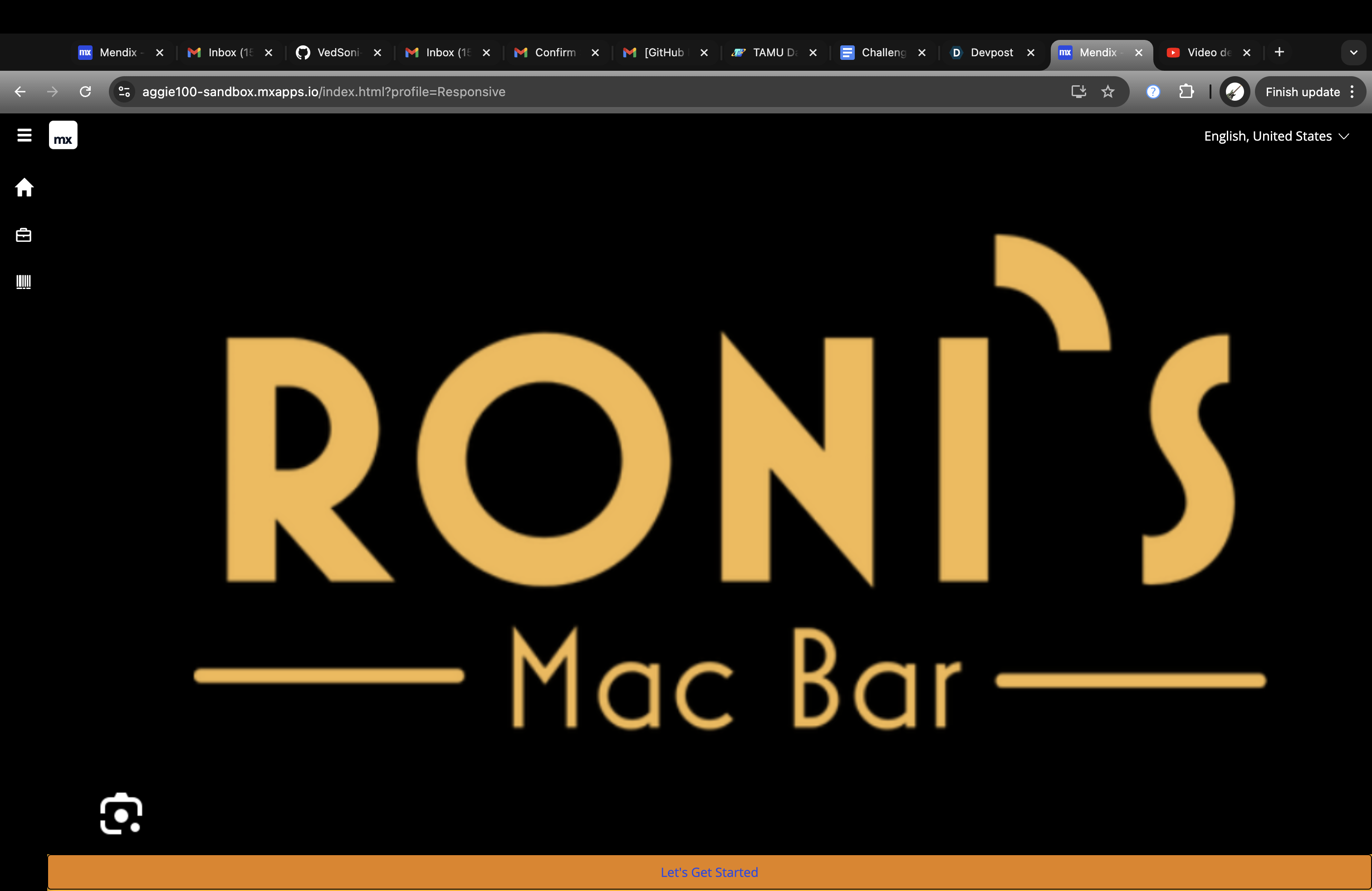This screenshot has width=1372, height=891.
Task: Expand English, United States language dropdown
Action: click(x=1276, y=136)
